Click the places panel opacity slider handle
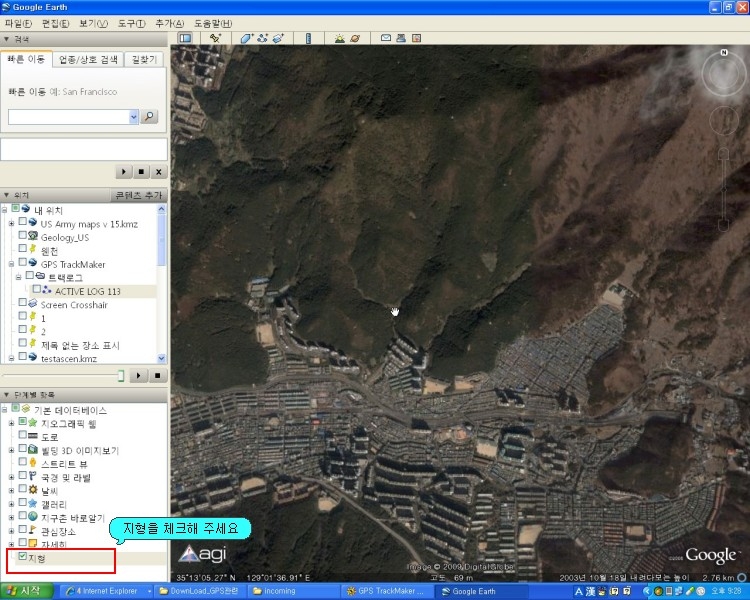This screenshot has height=600, width=750. [x=119, y=375]
